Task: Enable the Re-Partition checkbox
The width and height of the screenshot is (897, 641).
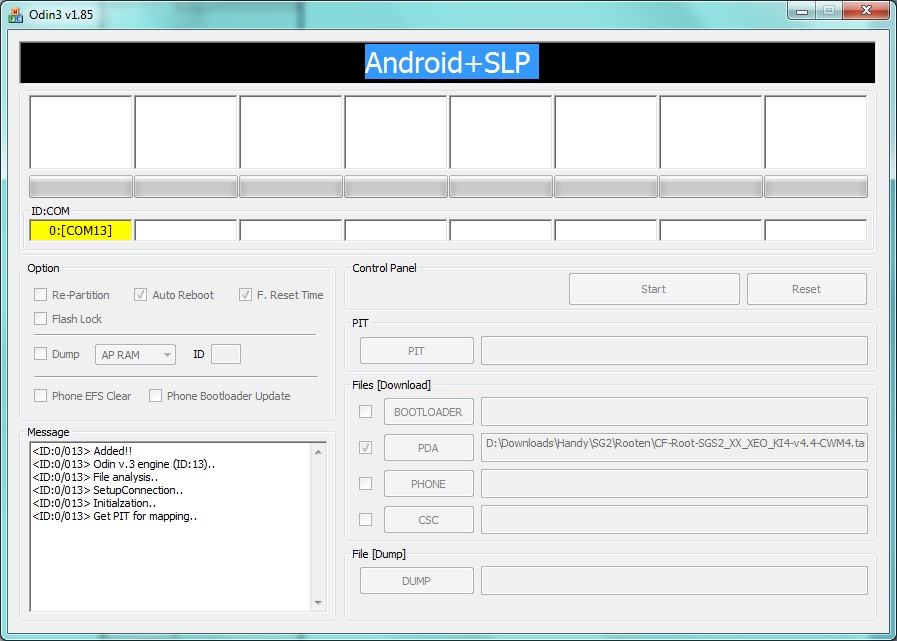Action: pyautogui.click(x=40, y=295)
